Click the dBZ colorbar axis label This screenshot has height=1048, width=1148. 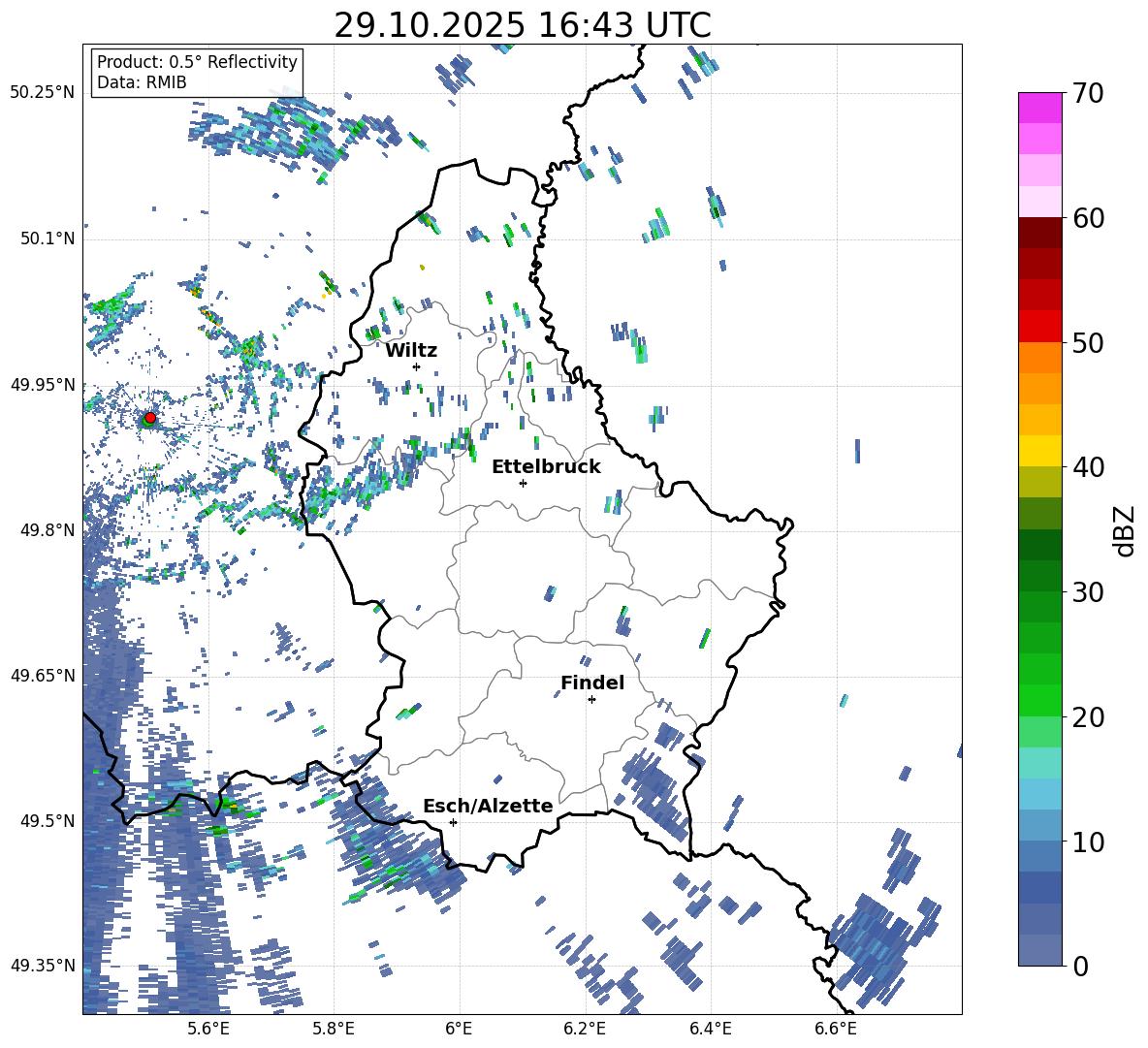coord(1124,531)
